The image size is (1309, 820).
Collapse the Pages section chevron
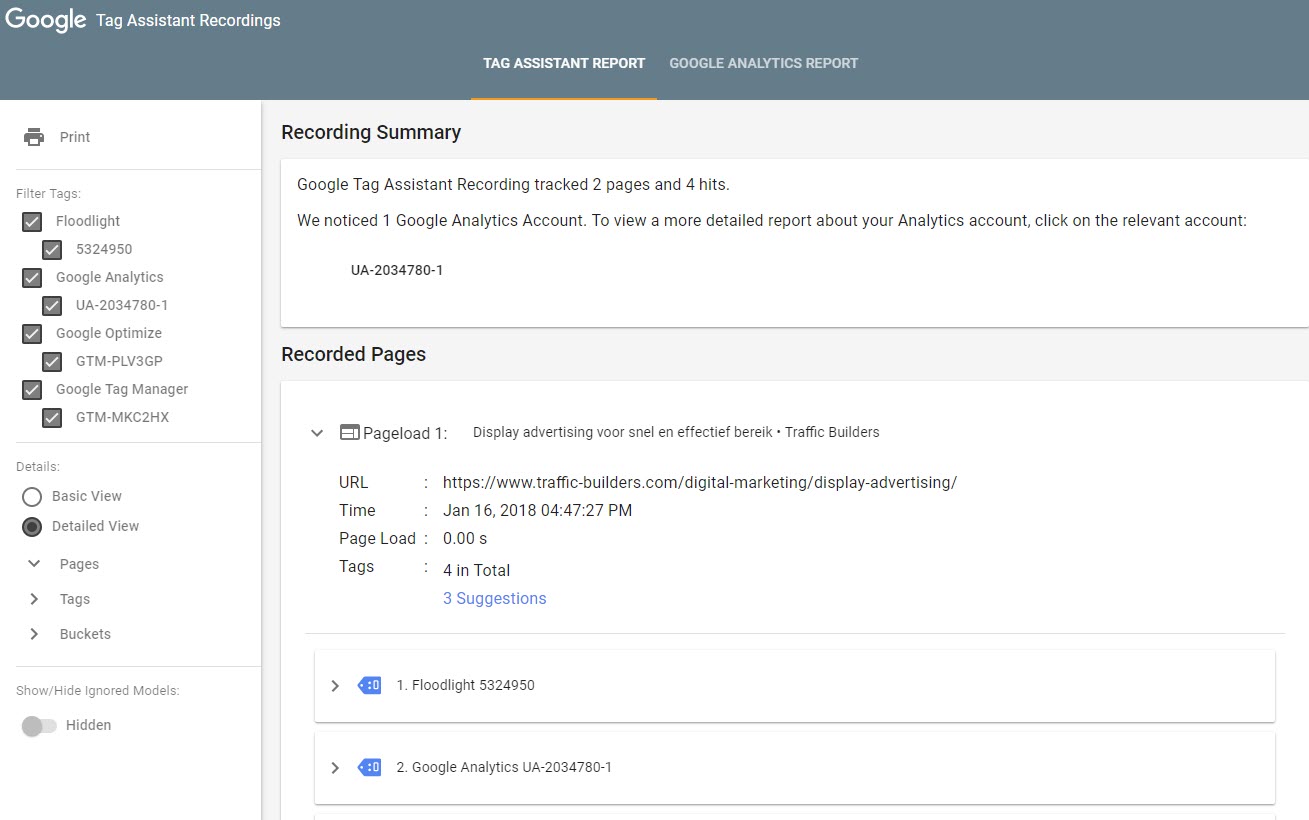pyautogui.click(x=34, y=564)
